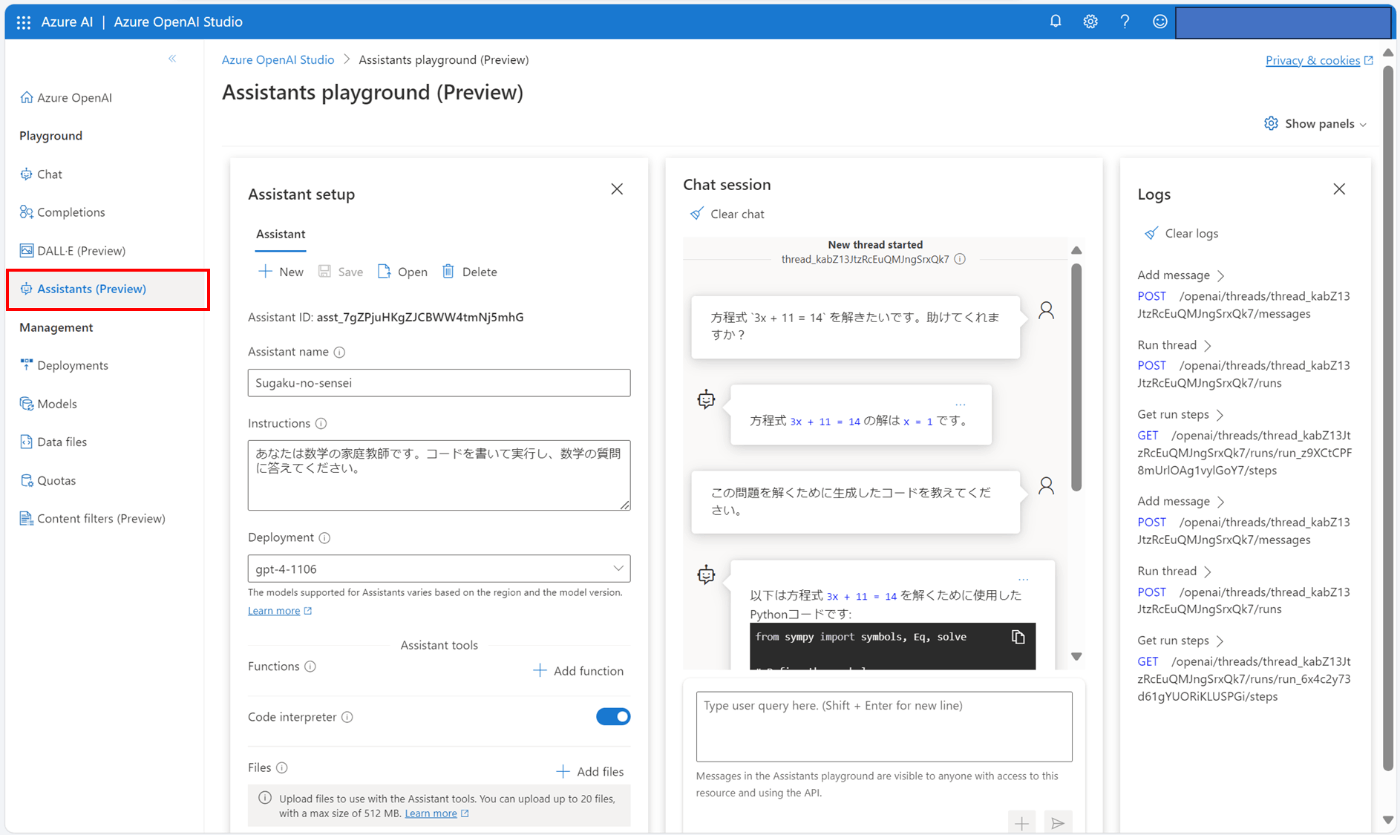Click user avatar beside first question
Image resolution: width=1400 pixels, height=835 pixels.
tap(1046, 310)
